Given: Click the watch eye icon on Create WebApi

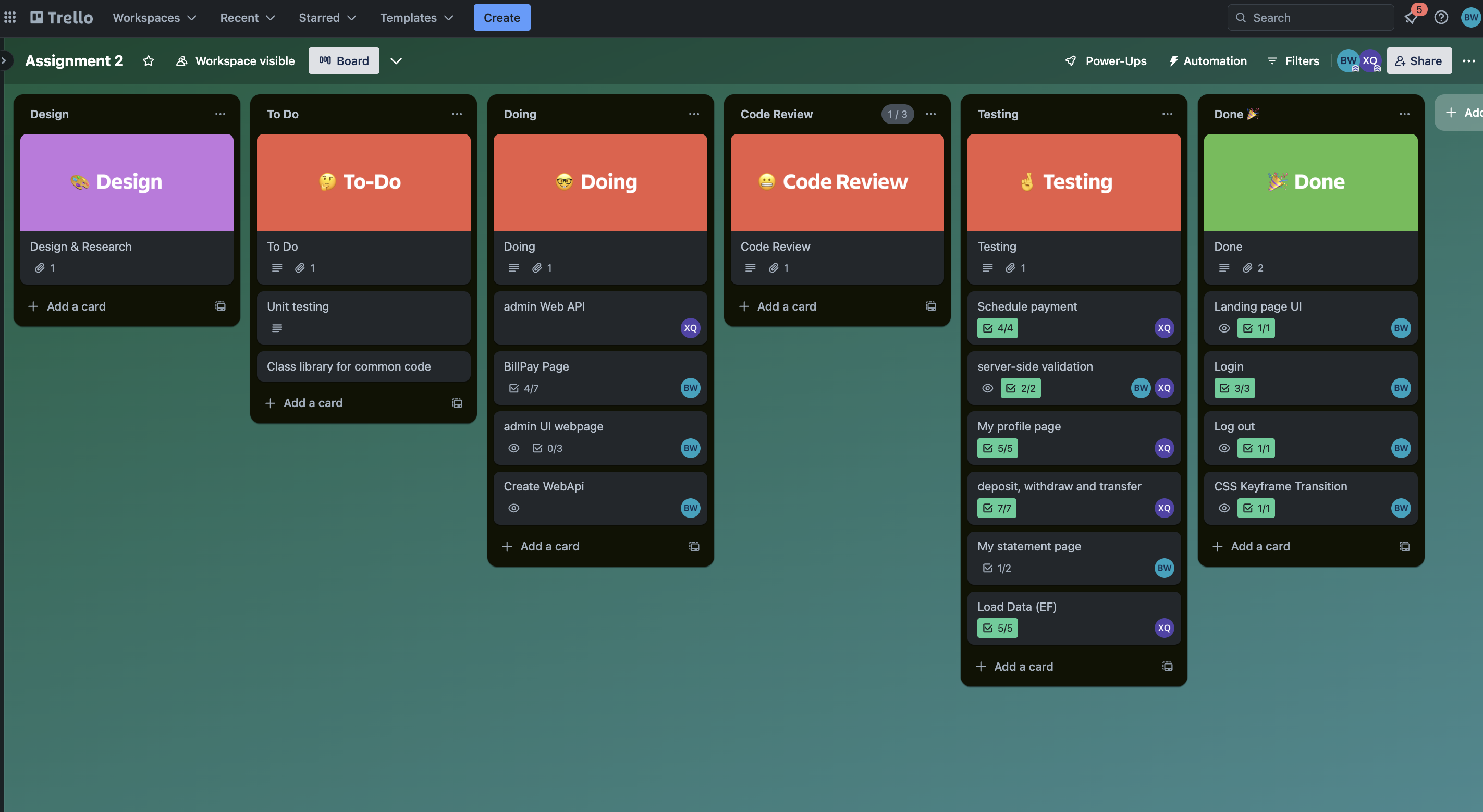Looking at the screenshot, I should [x=513, y=508].
